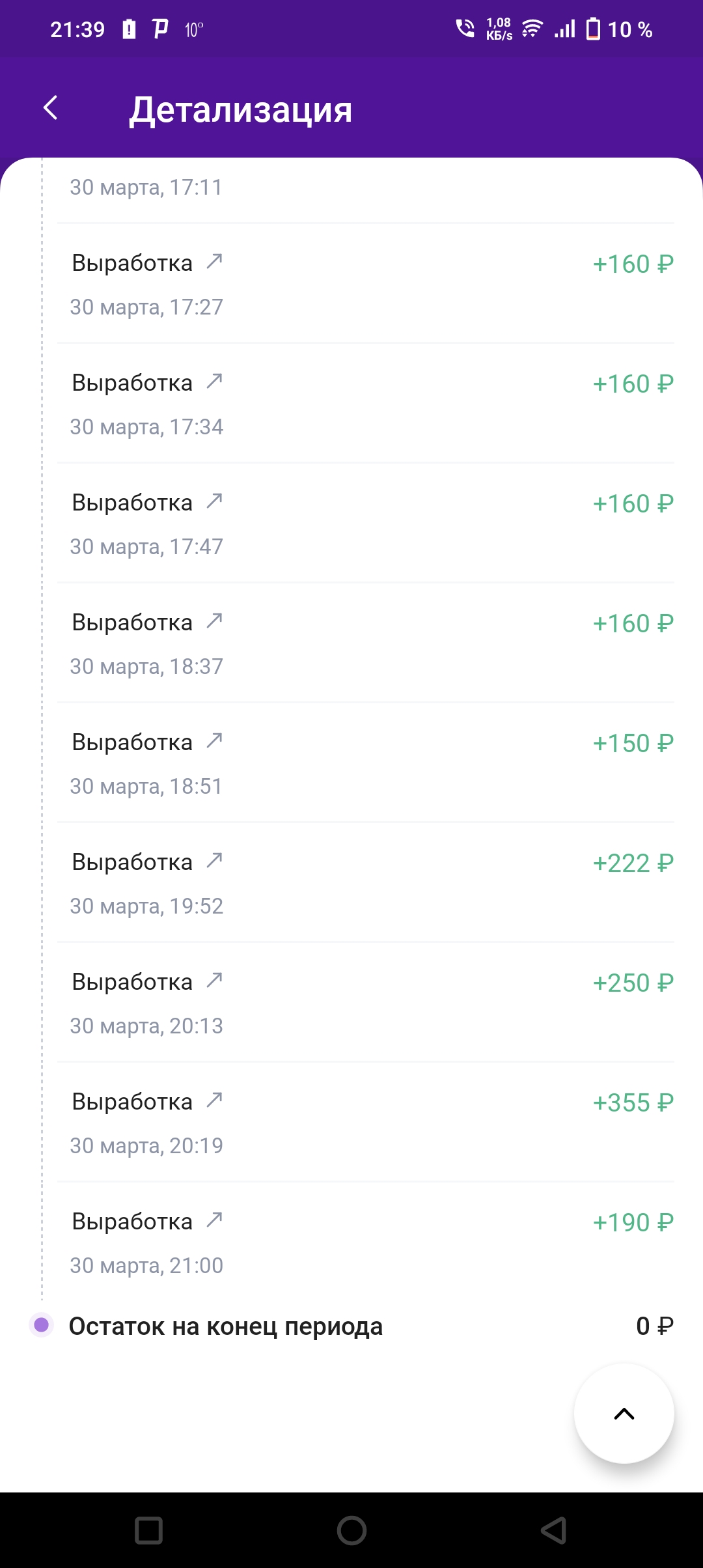Viewport: 703px width, 1568px height.
Task: Tap the back arrow beside Детализация
Action: click(51, 108)
